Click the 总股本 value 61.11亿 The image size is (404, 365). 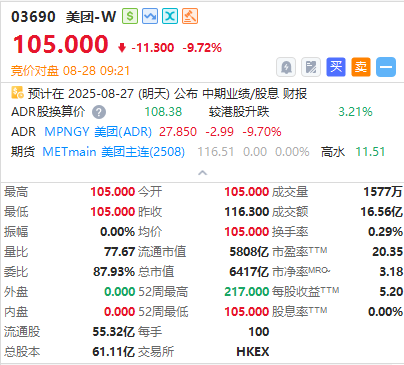tap(113, 352)
